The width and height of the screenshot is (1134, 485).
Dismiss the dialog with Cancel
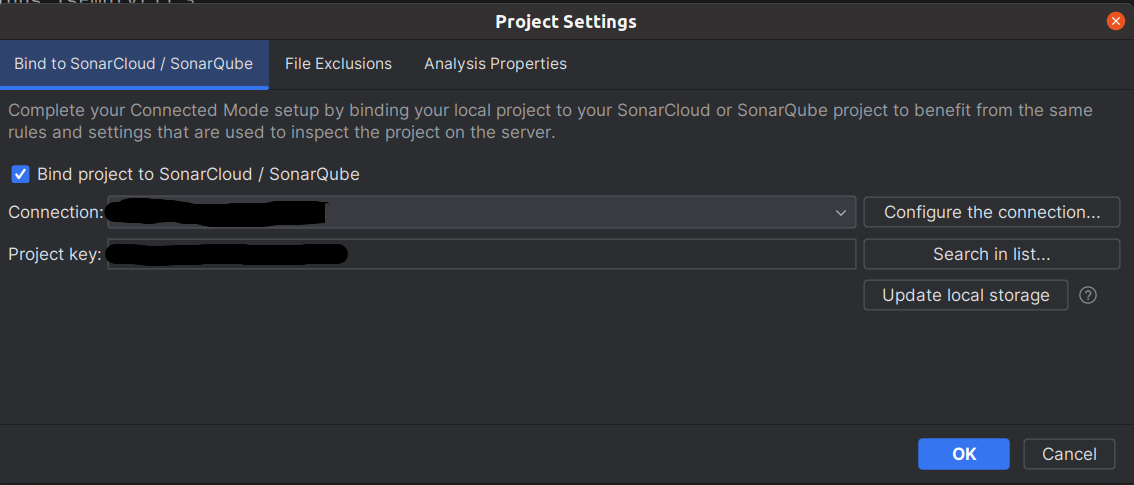click(x=1069, y=454)
